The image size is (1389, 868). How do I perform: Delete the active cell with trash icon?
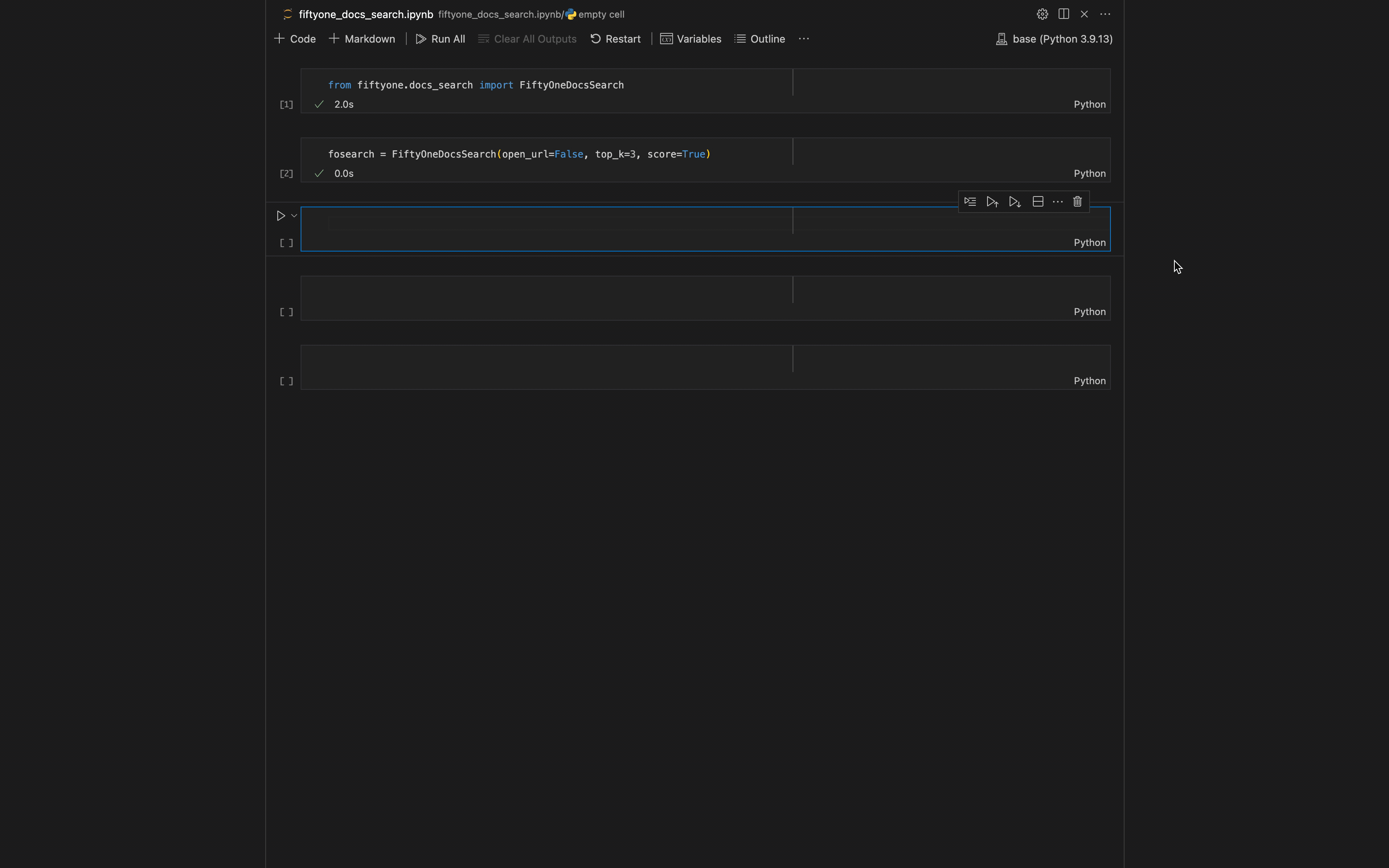pos(1078,201)
